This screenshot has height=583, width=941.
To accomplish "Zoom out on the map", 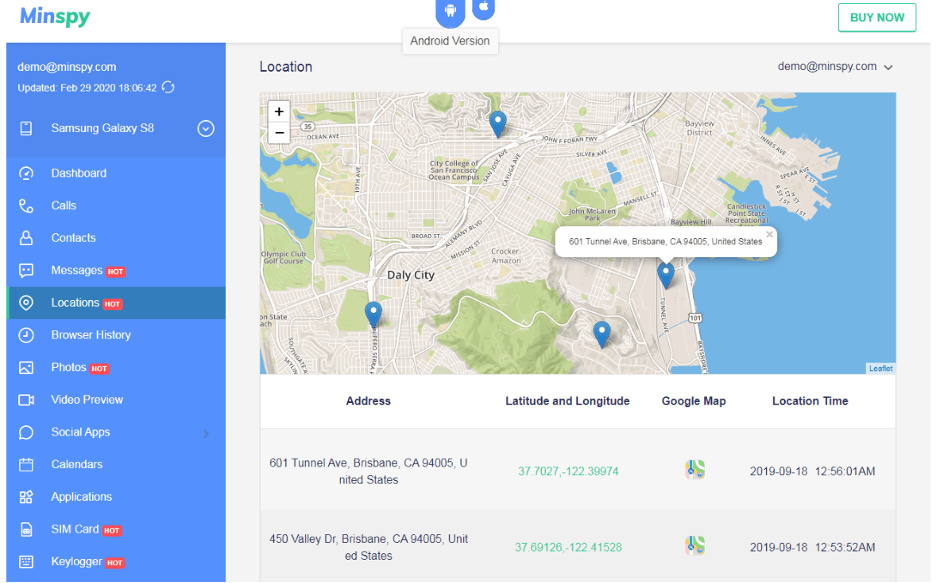I will click(x=279, y=133).
